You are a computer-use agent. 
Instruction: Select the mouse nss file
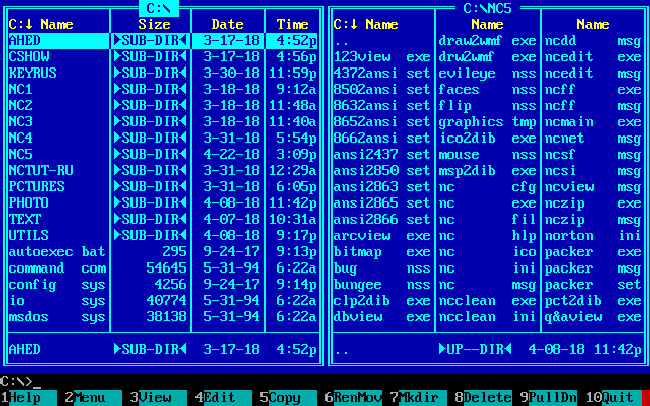(488, 154)
